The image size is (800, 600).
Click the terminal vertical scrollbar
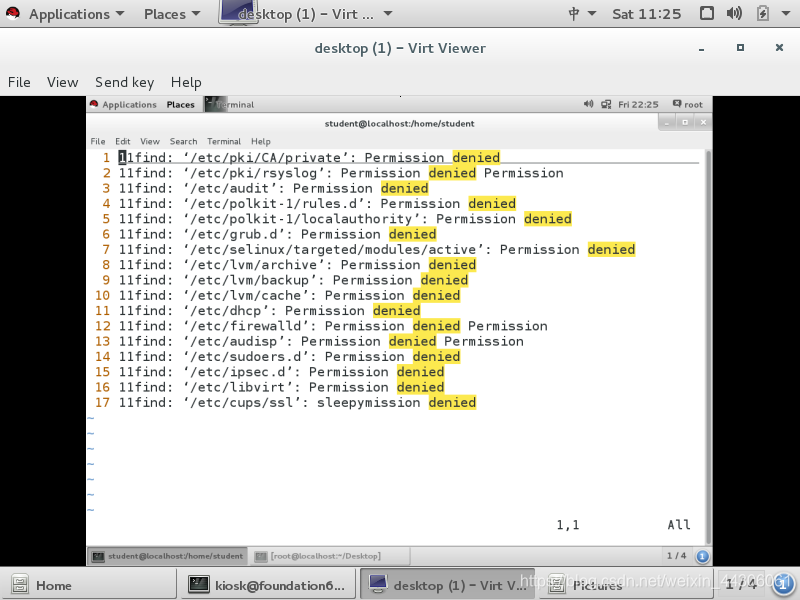click(x=708, y=347)
